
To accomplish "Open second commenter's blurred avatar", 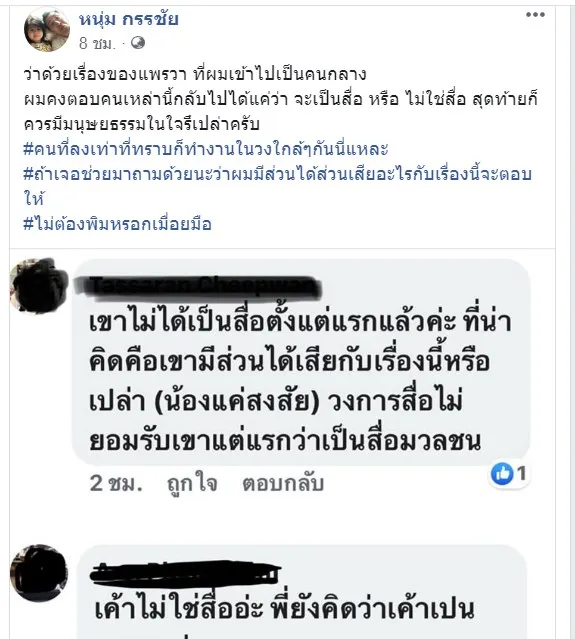I will point(39,573).
